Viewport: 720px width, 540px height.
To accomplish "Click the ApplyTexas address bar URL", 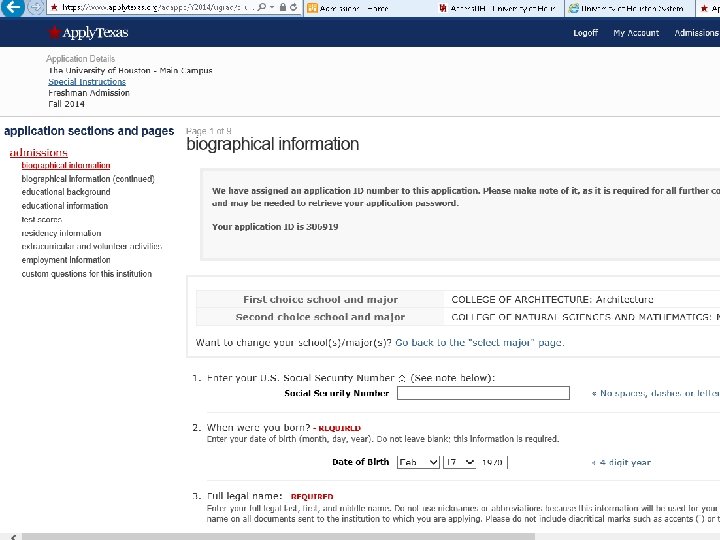I will coord(157,7).
